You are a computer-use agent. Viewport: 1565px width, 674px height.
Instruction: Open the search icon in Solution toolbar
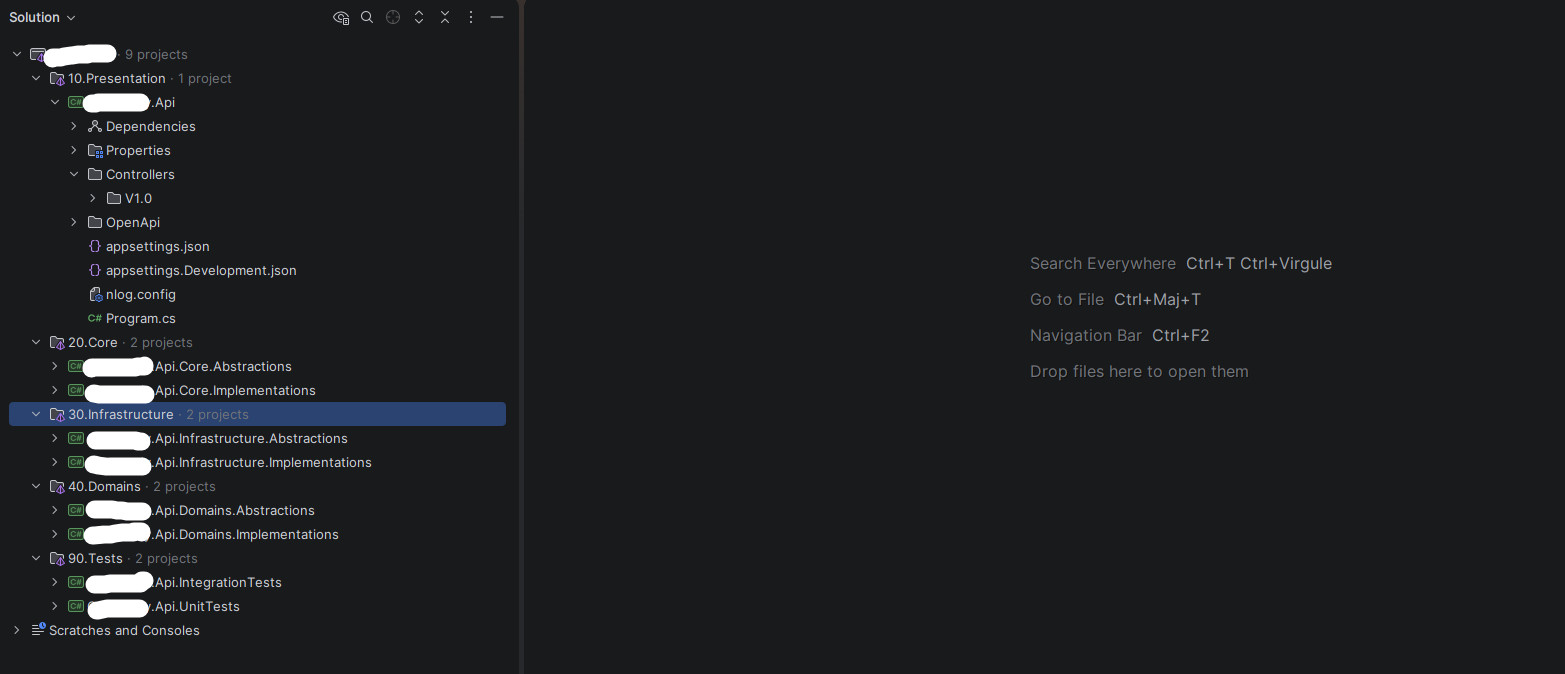coord(367,17)
